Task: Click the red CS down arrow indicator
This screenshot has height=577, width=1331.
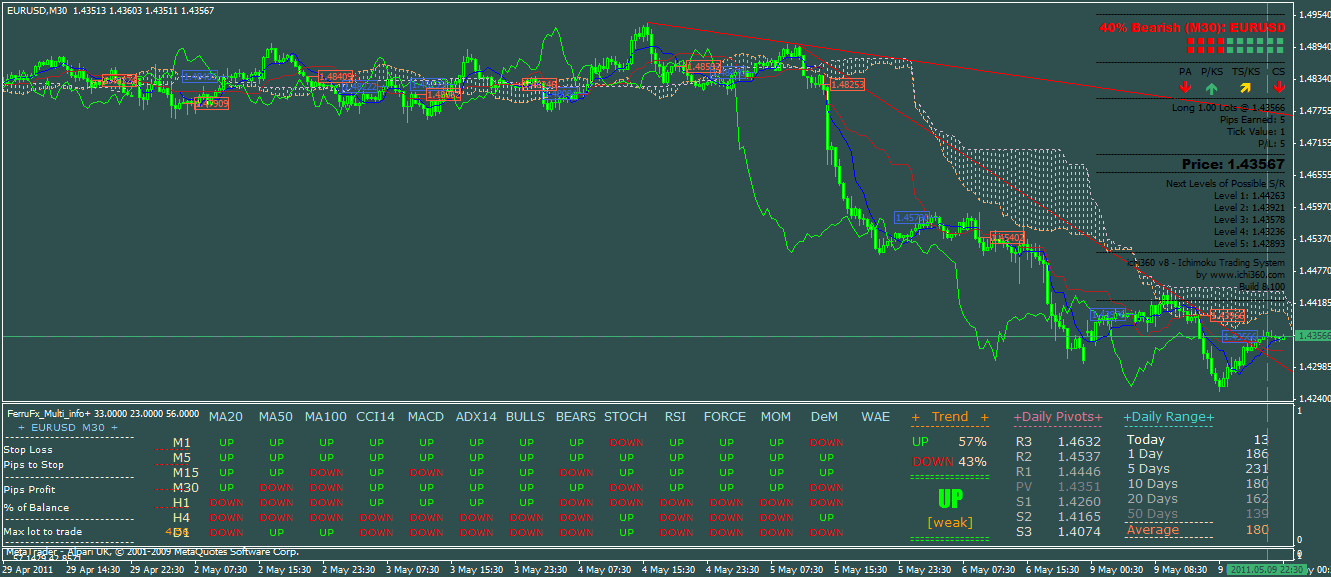Action: [1278, 88]
